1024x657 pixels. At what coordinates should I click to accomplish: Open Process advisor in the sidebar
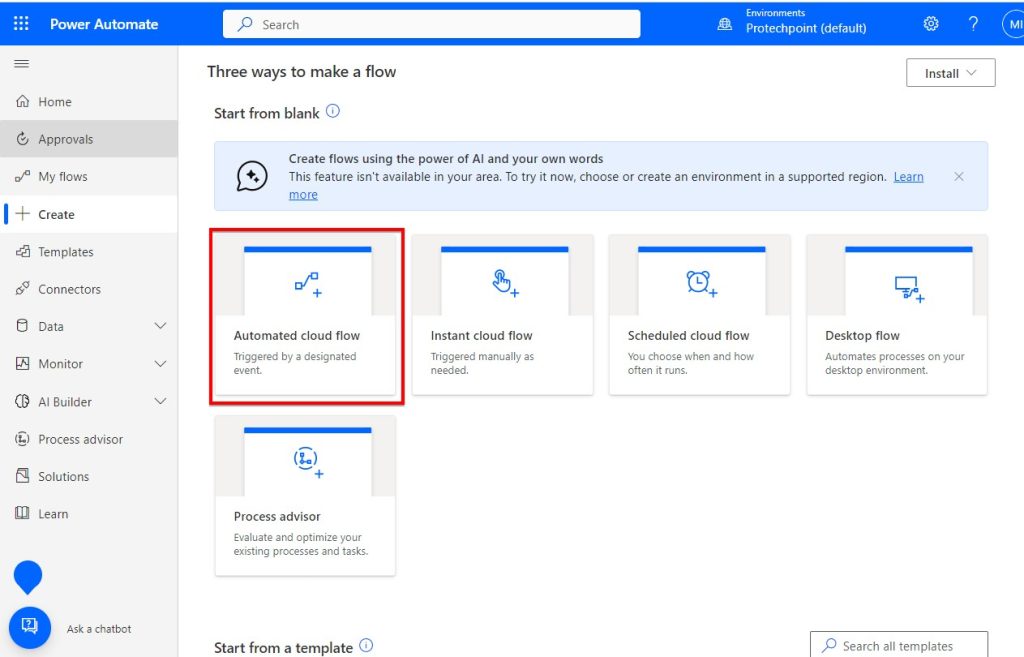coord(89,439)
